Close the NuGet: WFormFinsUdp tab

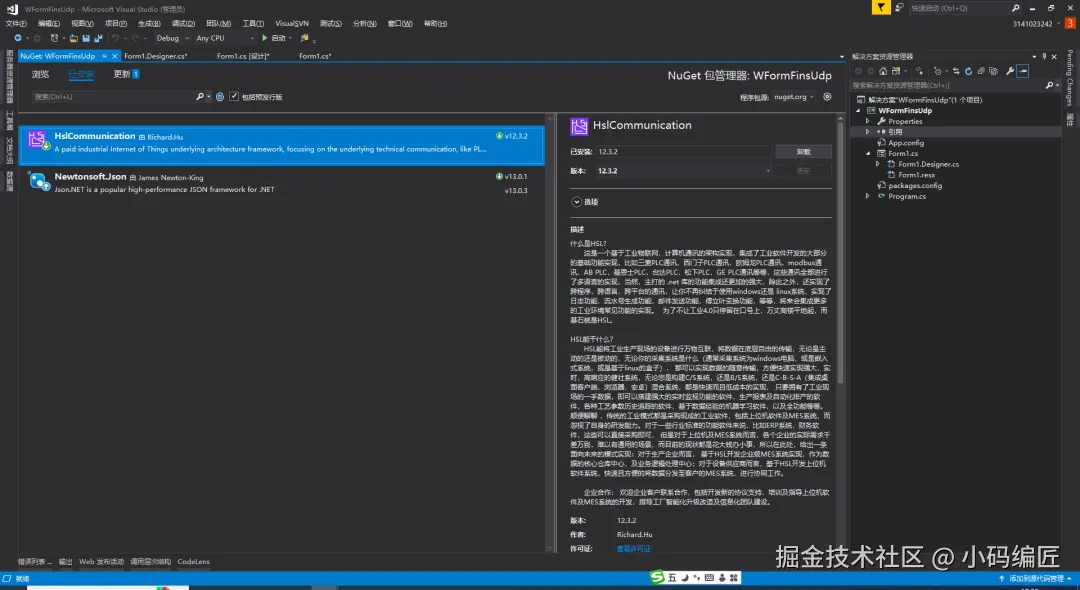click(114, 56)
